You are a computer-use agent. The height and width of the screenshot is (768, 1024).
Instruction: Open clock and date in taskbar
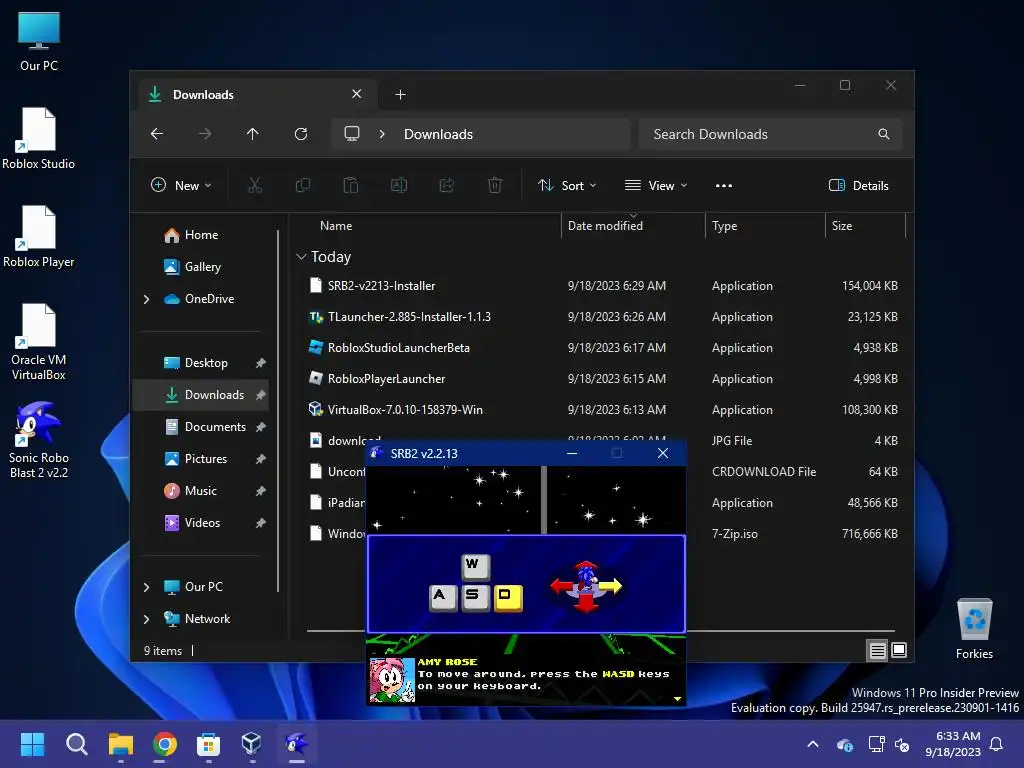click(953, 744)
